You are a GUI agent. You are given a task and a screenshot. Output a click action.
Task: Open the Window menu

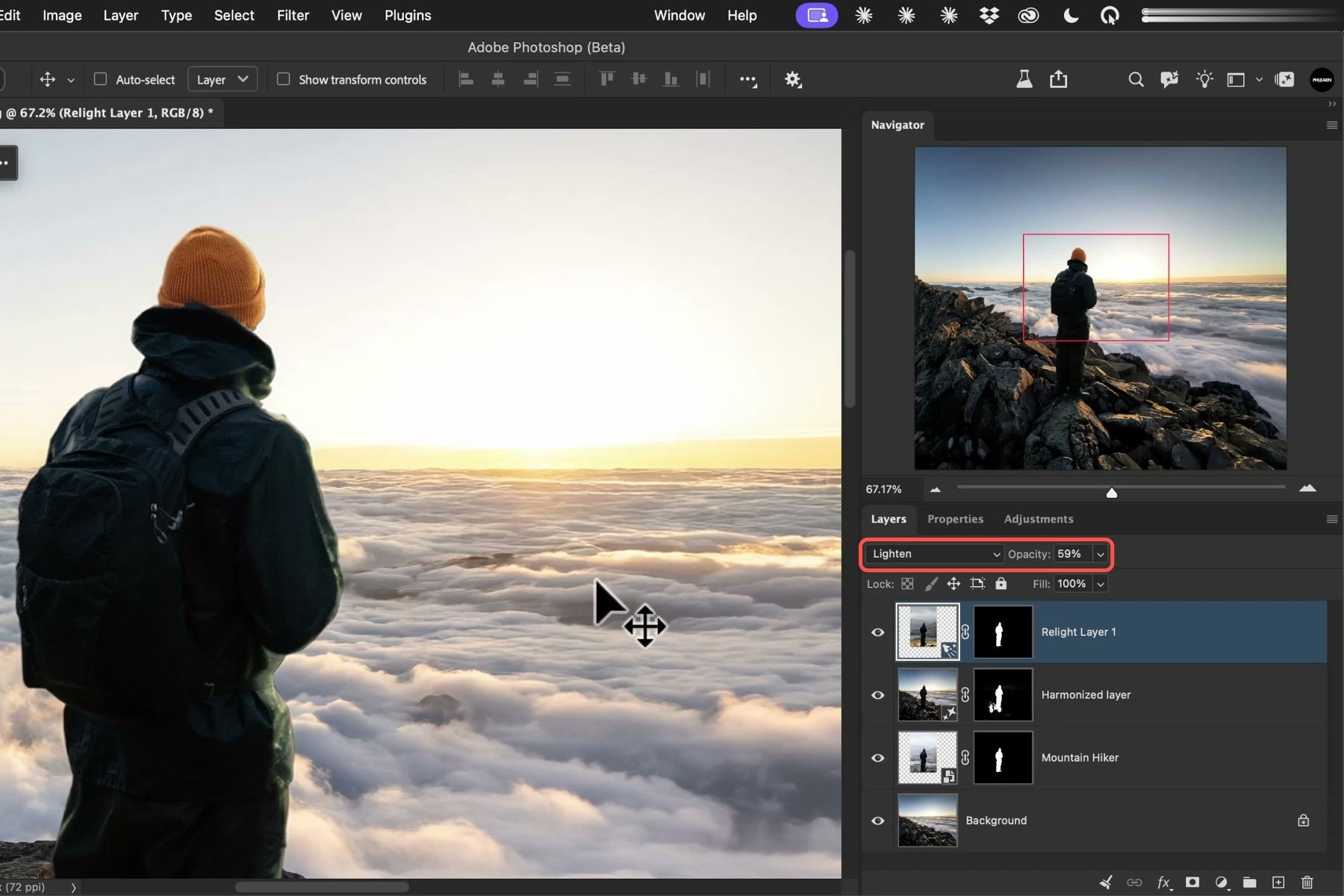[x=679, y=15]
